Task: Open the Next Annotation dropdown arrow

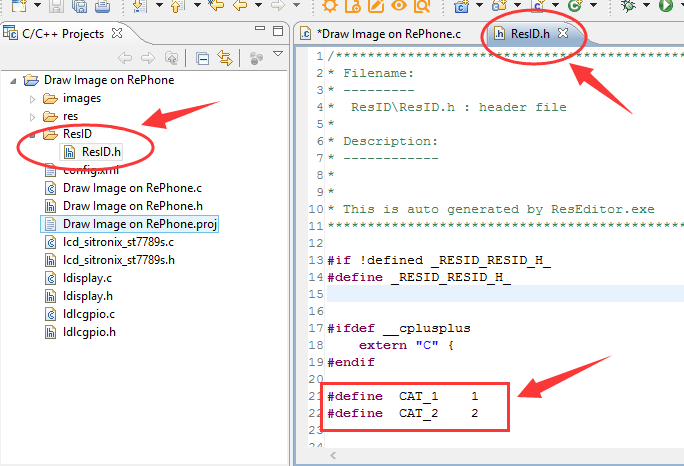Action: click(159, 5)
